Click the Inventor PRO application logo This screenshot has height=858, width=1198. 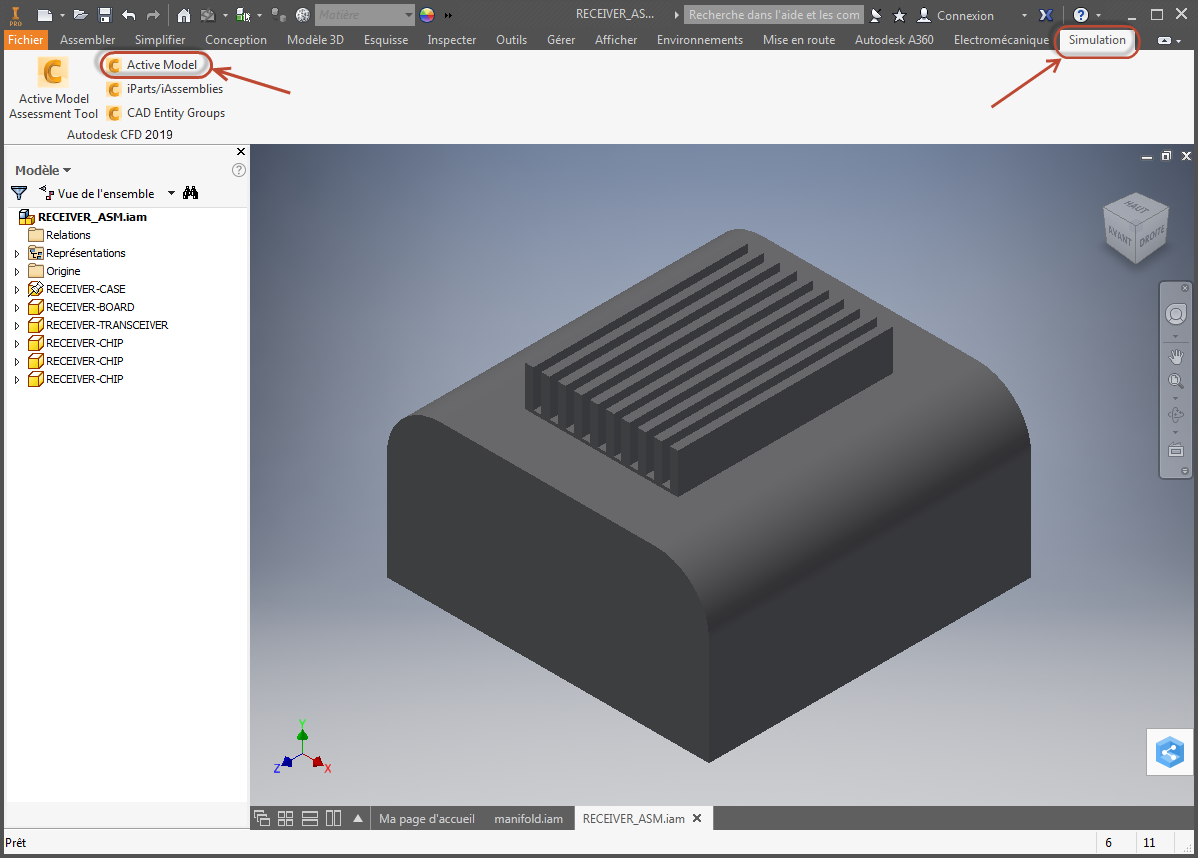(15, 15)
